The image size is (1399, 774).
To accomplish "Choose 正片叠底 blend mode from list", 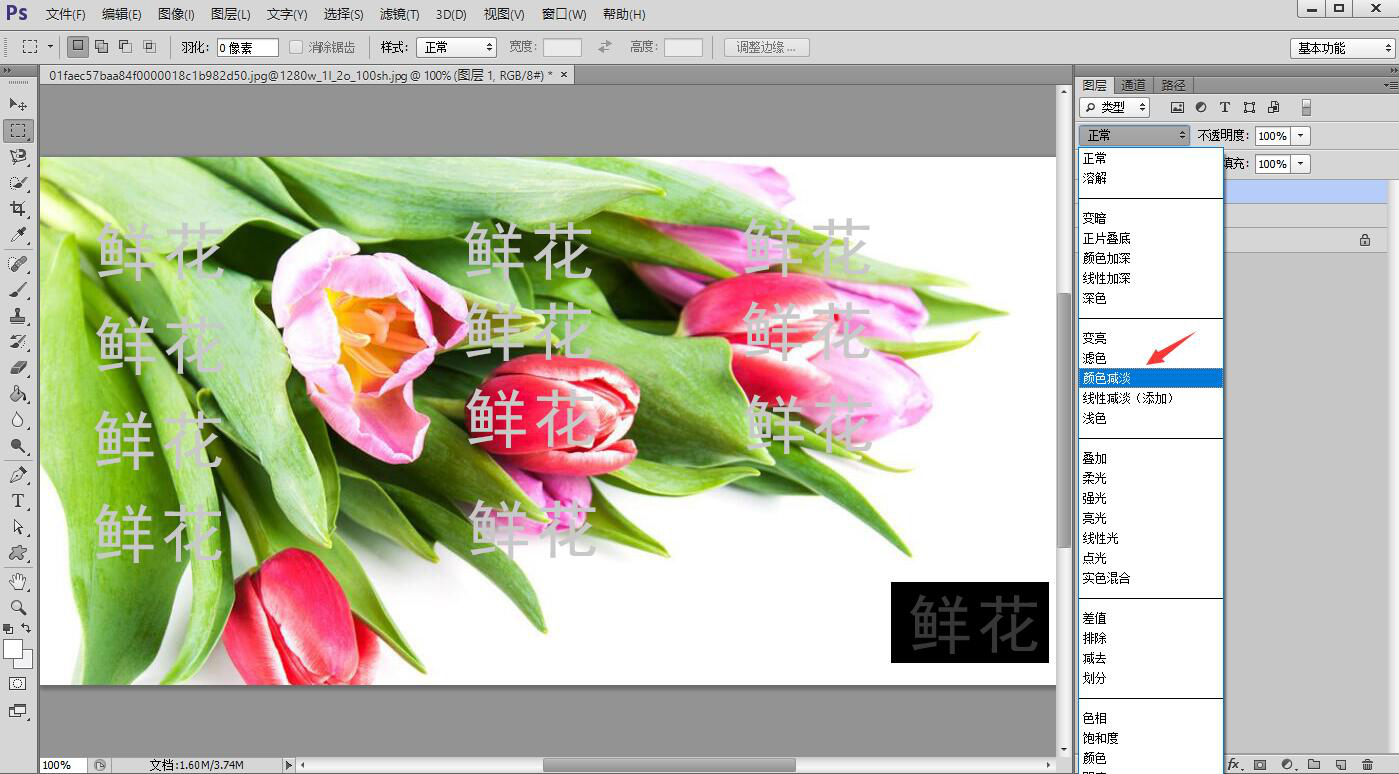I will pyautogui.click(x=1106, y=238).
